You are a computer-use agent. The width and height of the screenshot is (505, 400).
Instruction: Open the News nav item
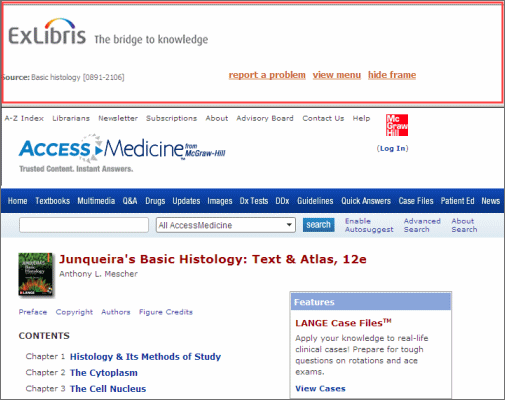[491, 201]
